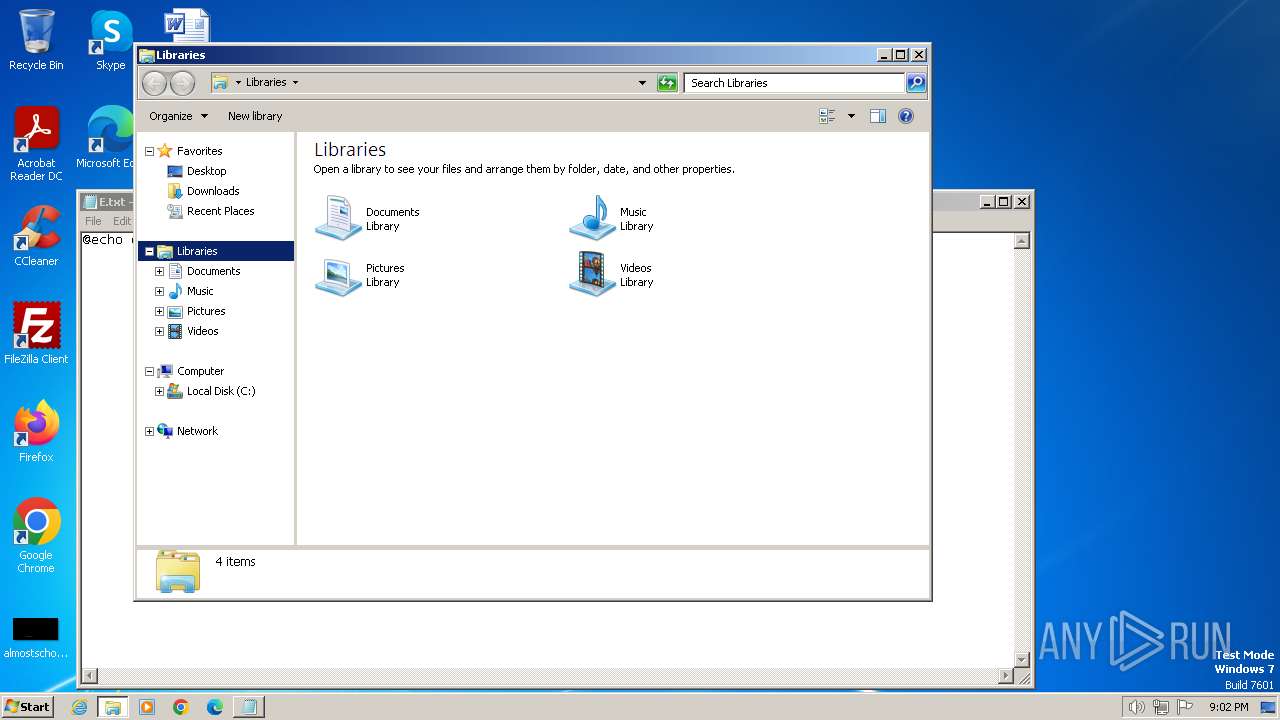Click the arrow after Libraries in address bar

coord(295,83)
